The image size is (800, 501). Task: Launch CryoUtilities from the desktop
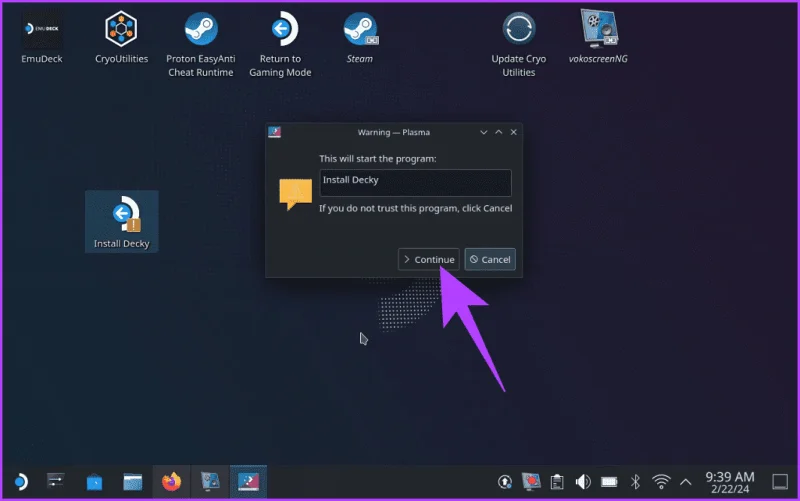coord(121,37)
